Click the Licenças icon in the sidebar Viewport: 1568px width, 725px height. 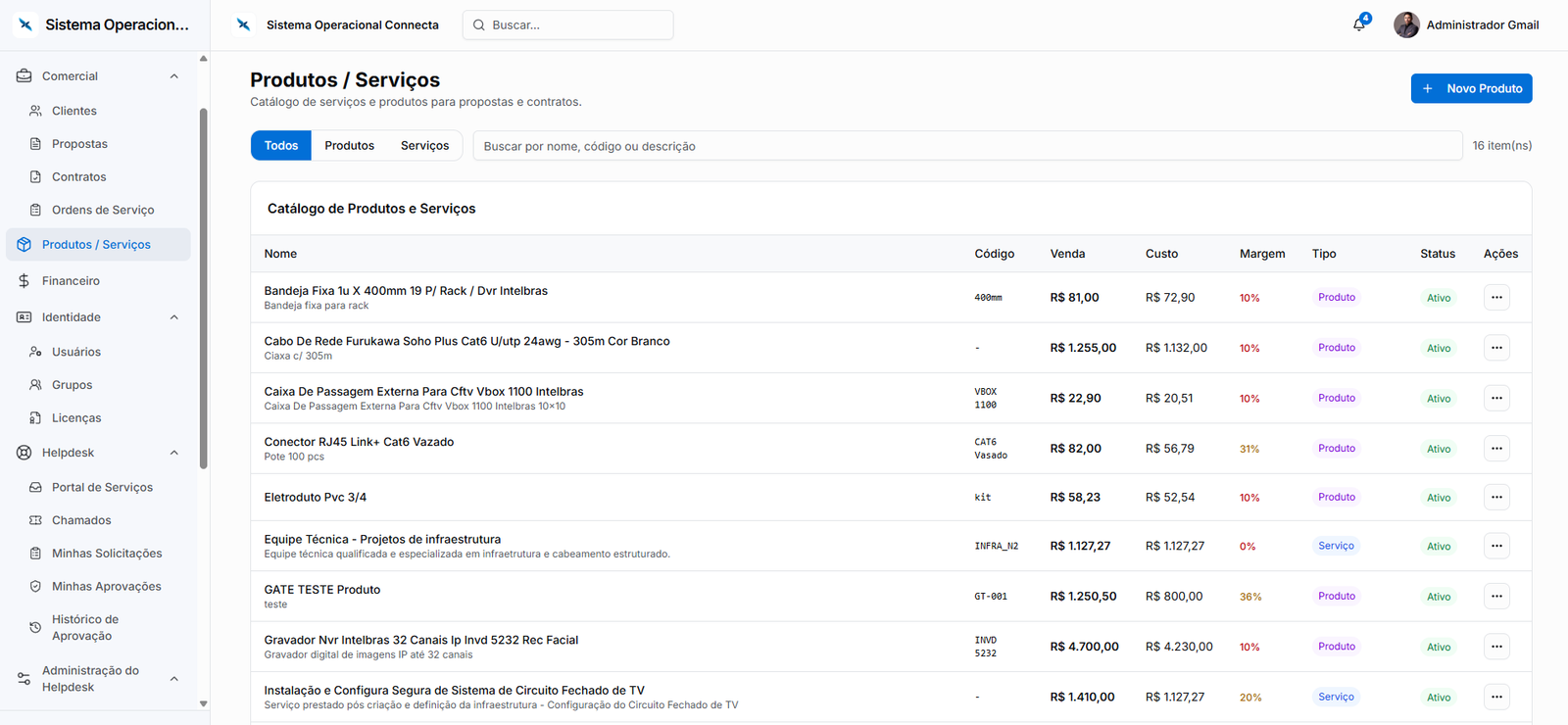click(x=35, y=418)
